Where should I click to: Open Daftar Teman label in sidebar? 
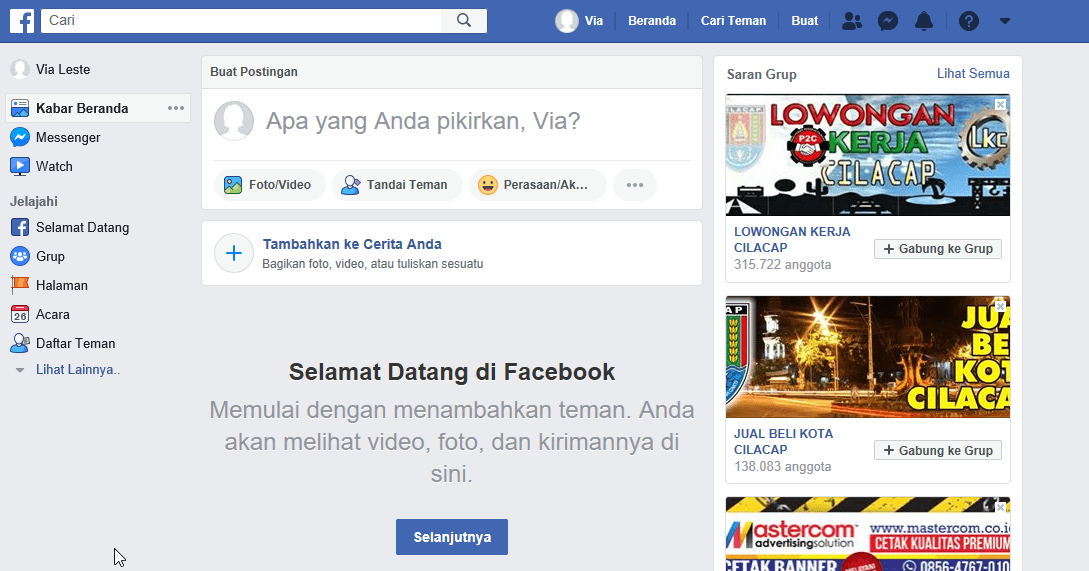[76, 343]
